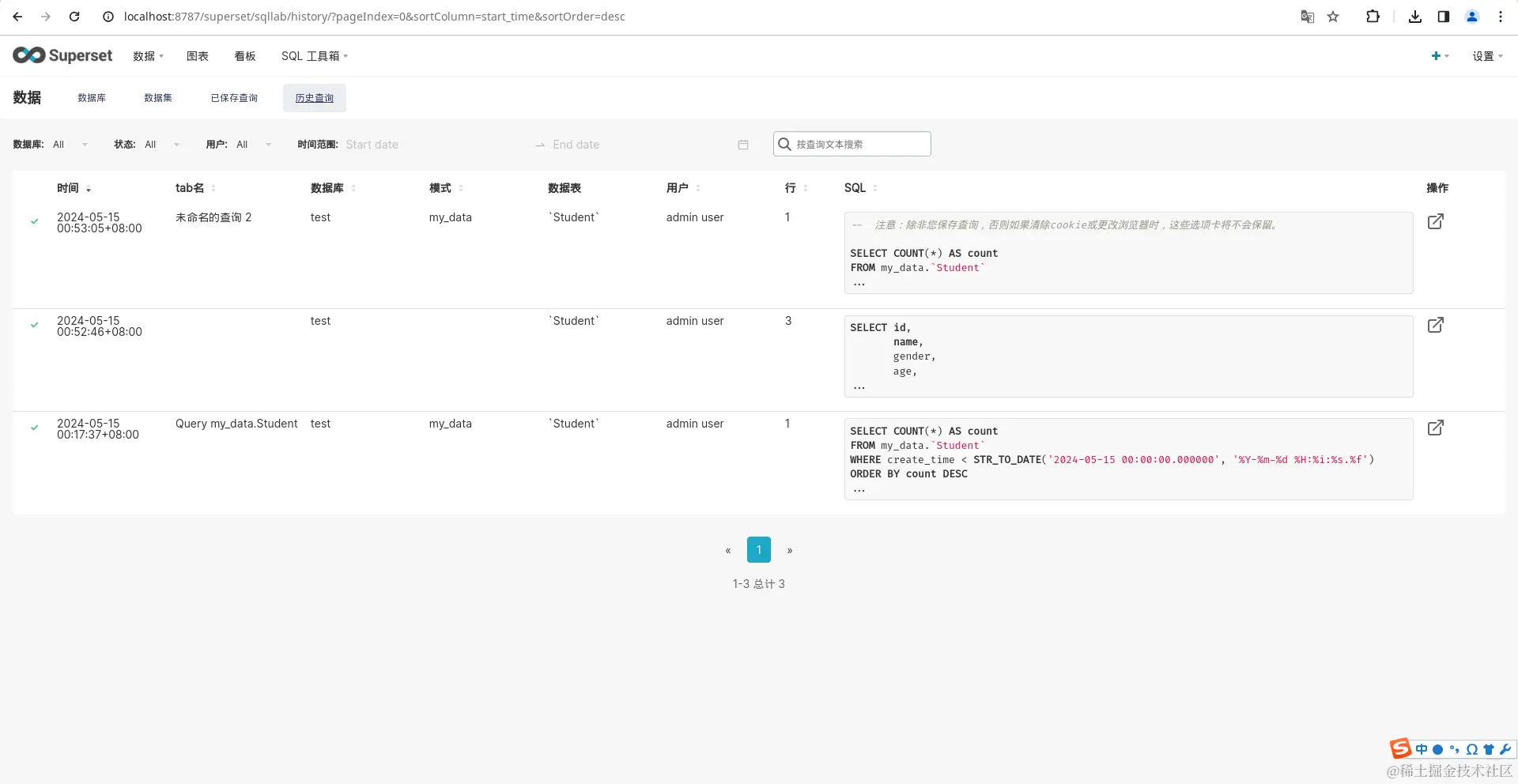
Task: Go back to the previous browser page
Action: tap(17, 17)
